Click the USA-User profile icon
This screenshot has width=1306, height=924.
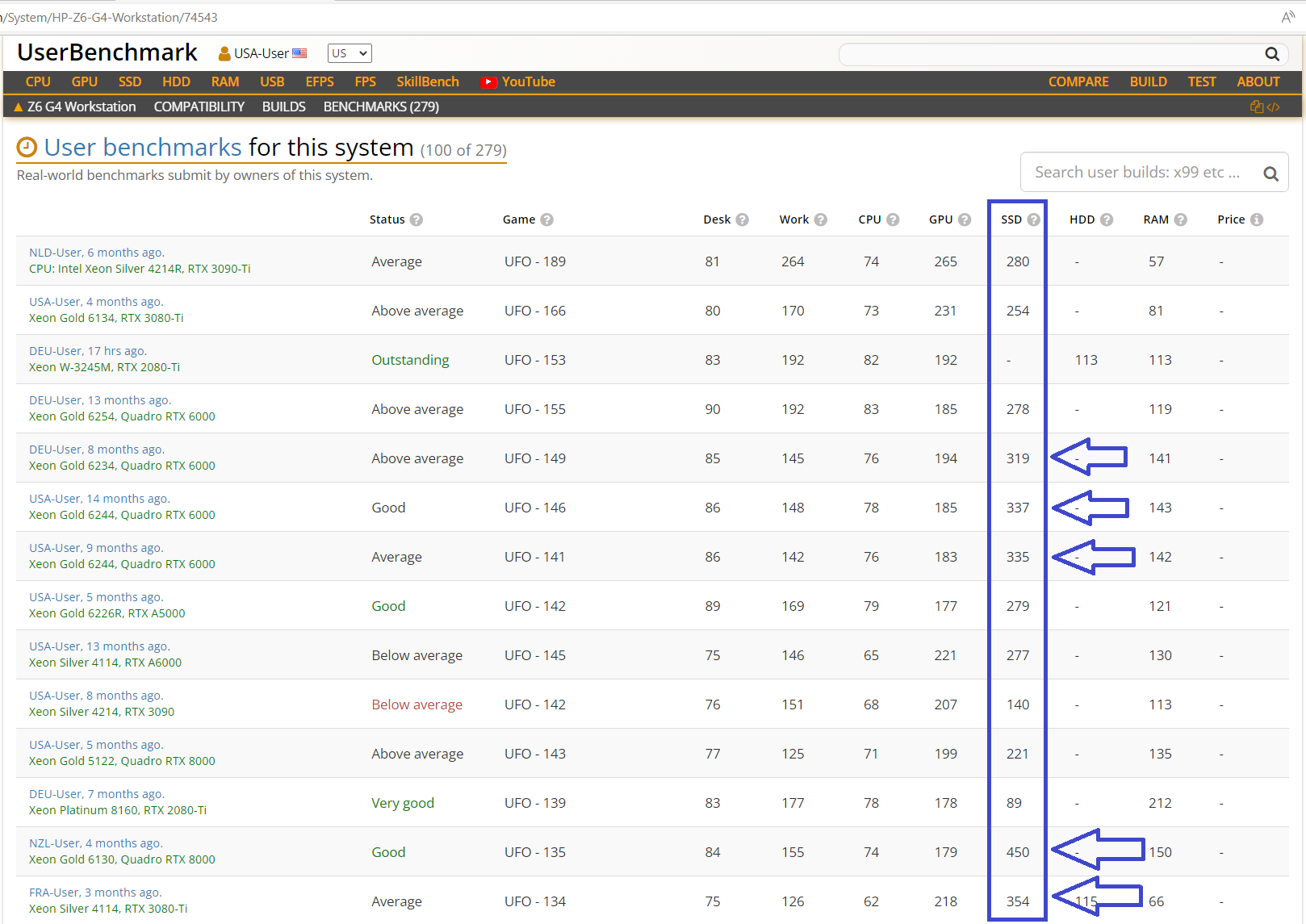point(224,53)
